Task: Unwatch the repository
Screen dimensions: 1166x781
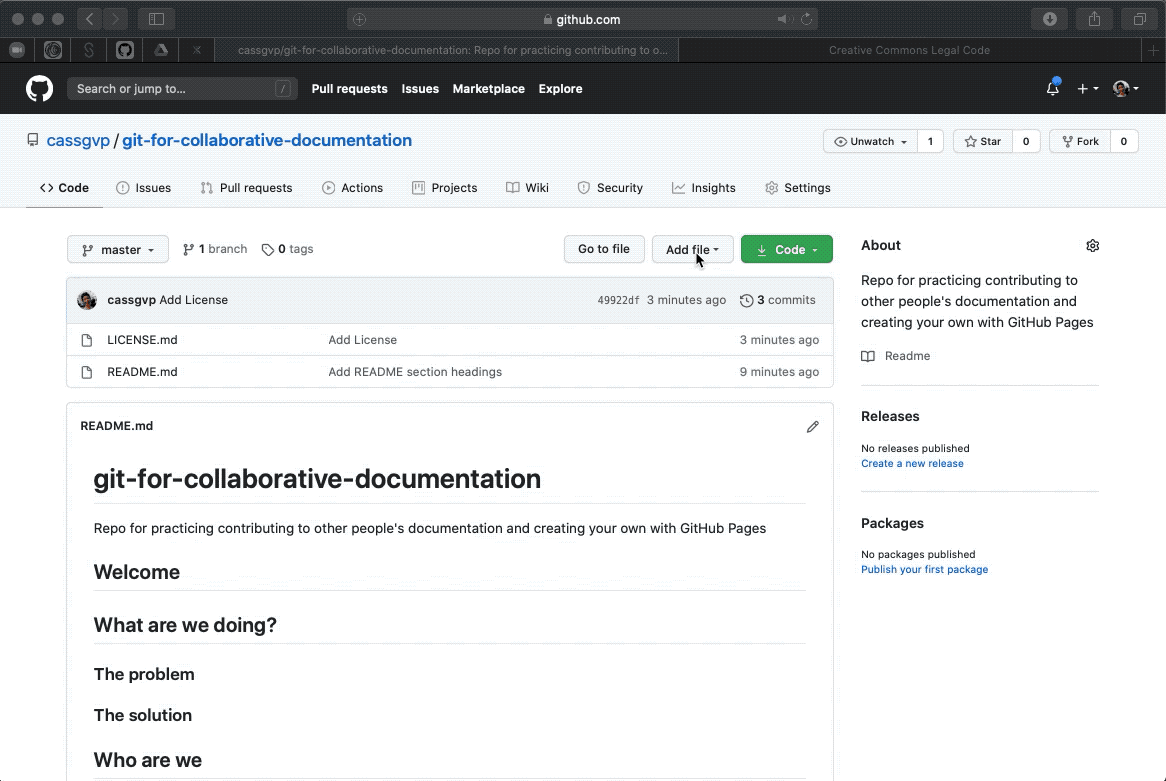Action: click(868, 141)
